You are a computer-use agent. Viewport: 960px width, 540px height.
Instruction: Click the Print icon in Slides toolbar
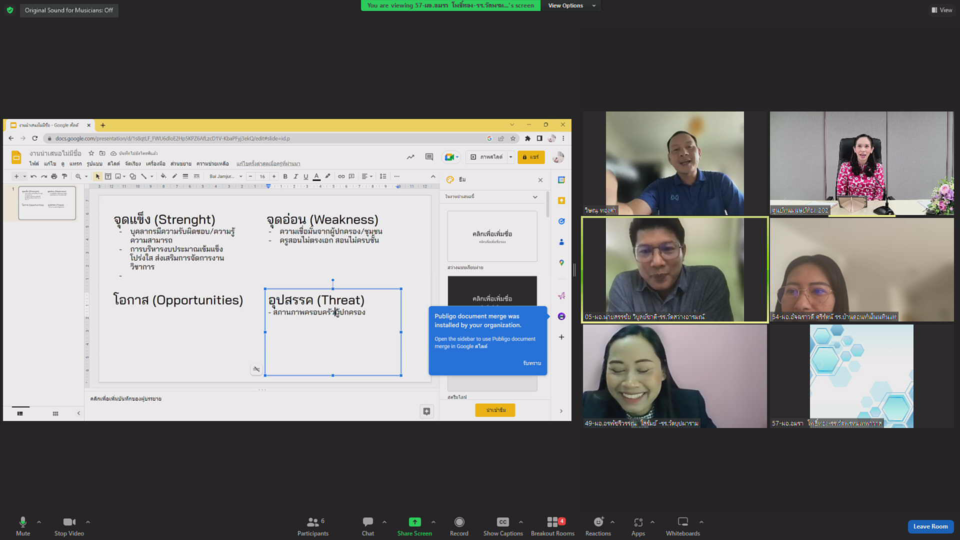tap(54, 176)
